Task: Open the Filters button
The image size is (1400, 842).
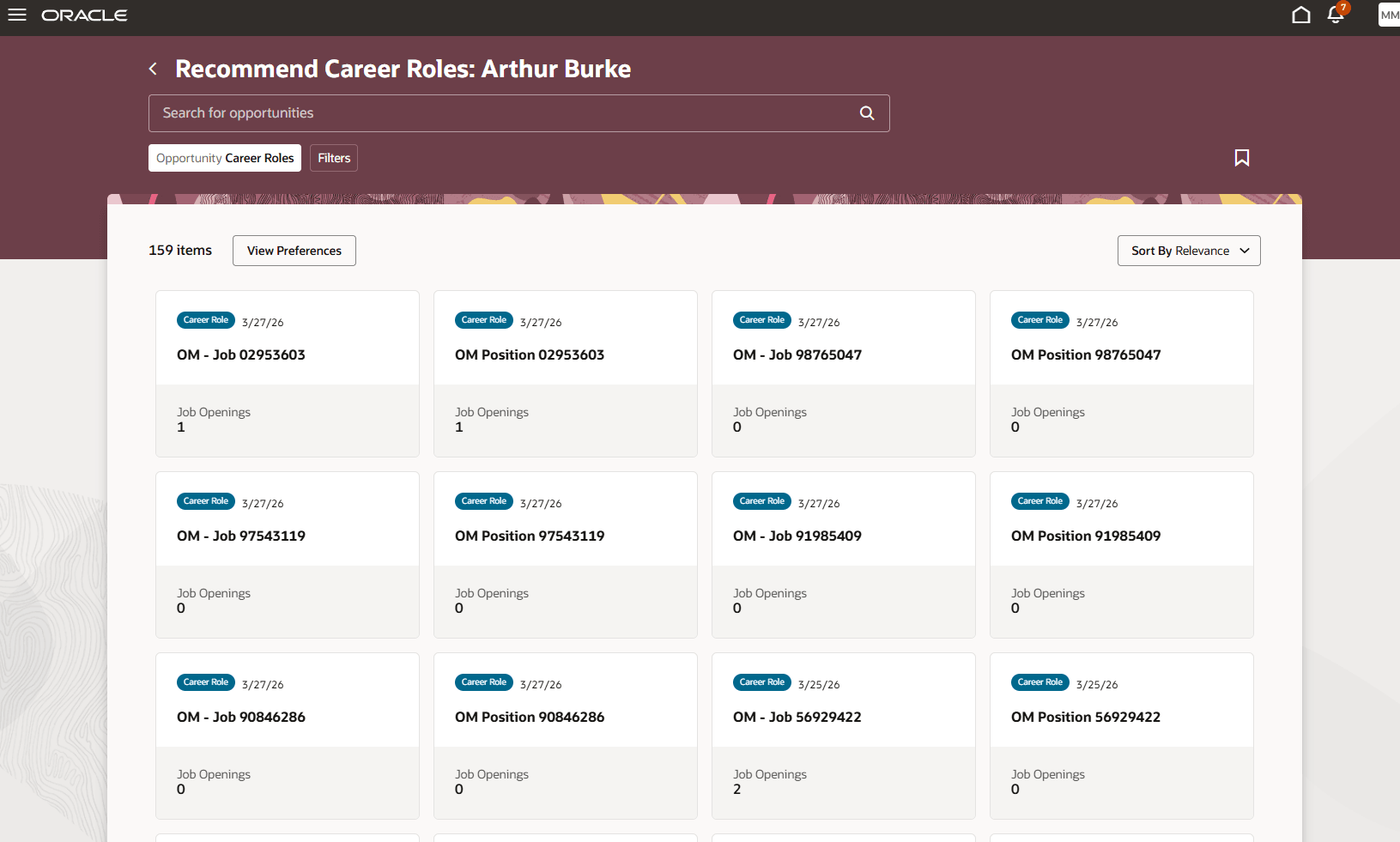Action: 334,158
